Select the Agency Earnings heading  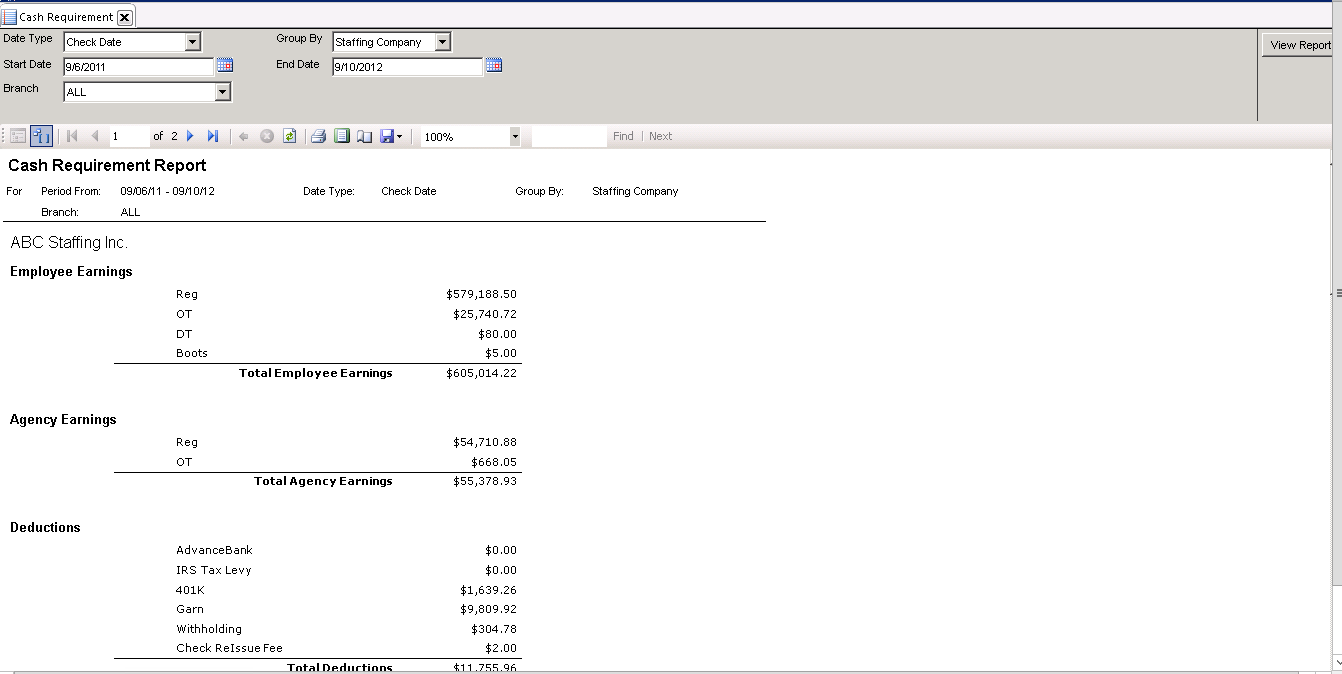coord(63,419)
